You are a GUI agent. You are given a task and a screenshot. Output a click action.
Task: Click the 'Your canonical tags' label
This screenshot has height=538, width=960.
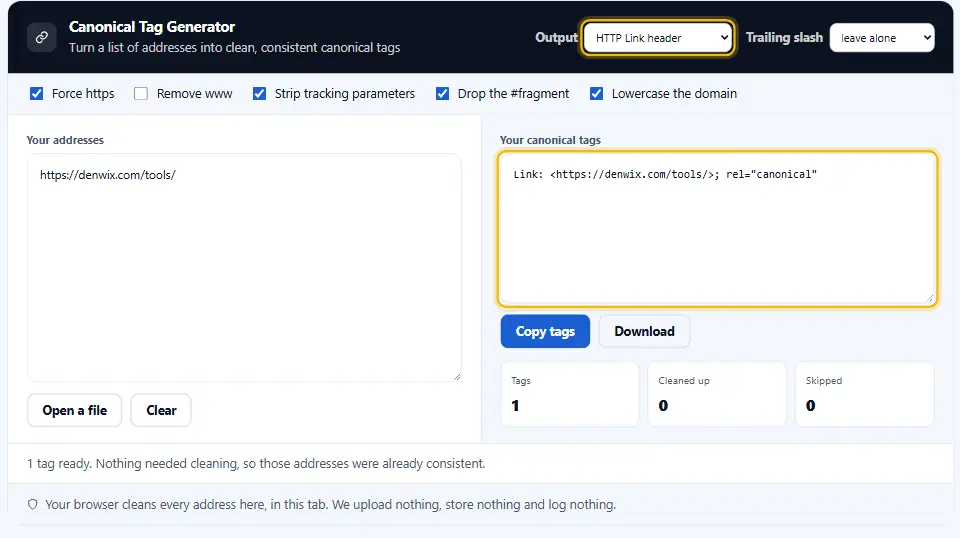[x=550, y=140]
